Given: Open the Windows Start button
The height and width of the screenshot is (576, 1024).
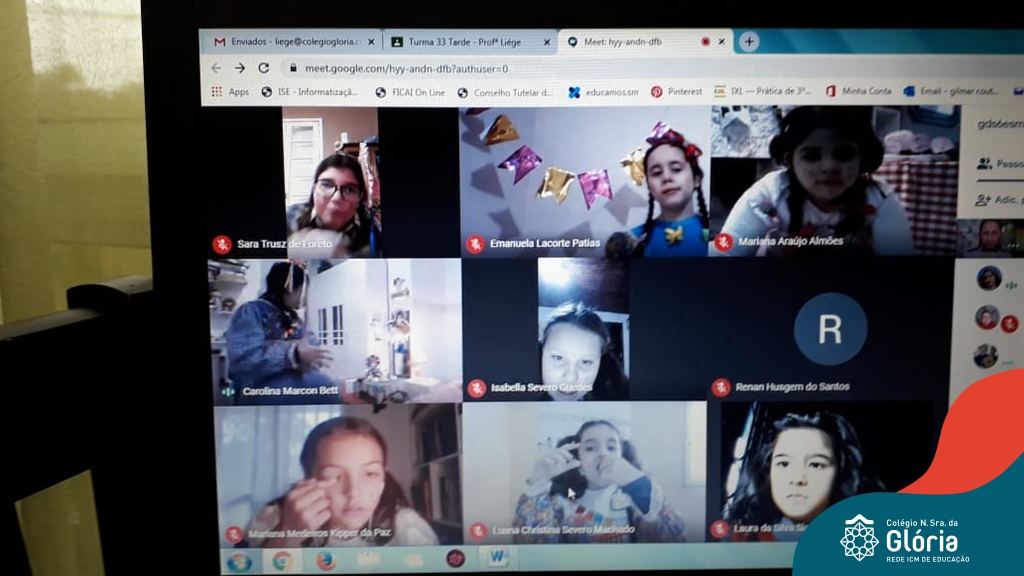Looking at the screenshot, I should coord(239,561).
